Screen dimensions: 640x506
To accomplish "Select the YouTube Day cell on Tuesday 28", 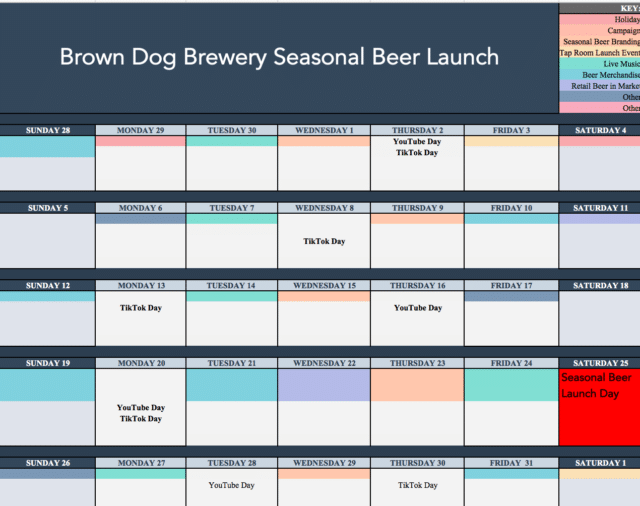I will coord(231,487).
